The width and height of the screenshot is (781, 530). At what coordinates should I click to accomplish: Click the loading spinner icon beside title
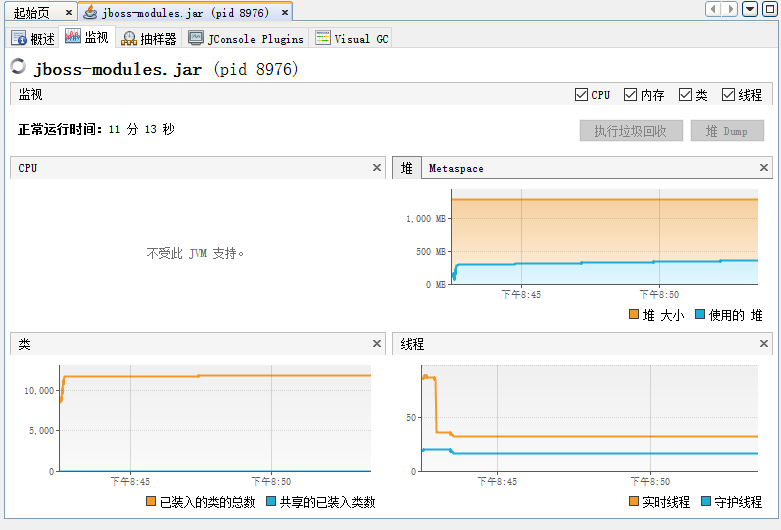(x=18, y=66)
